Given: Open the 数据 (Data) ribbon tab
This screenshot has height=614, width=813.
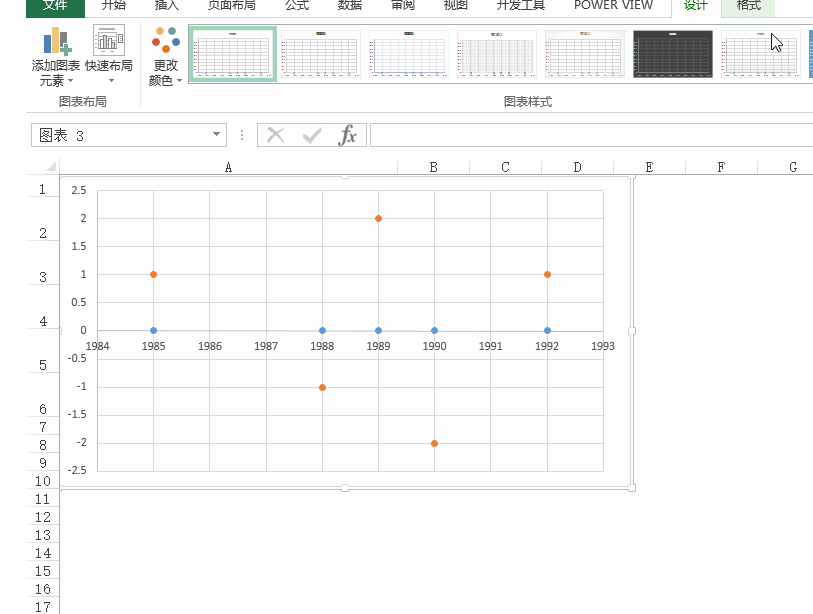Looking at the screenshot, I should (x=350, y=6).
